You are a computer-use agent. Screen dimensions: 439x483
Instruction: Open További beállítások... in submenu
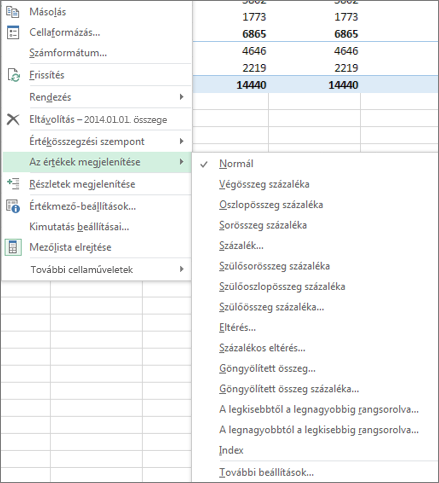266,472
